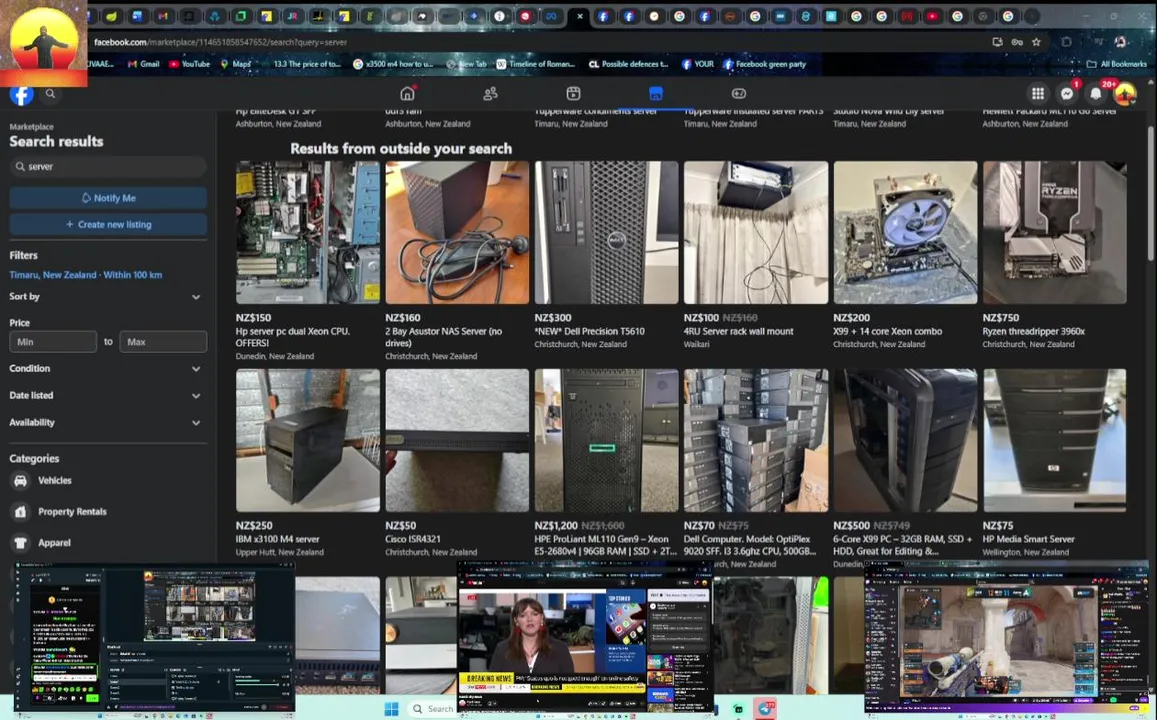
Task: Expand the Availability filter
Action: pos(105,423)
